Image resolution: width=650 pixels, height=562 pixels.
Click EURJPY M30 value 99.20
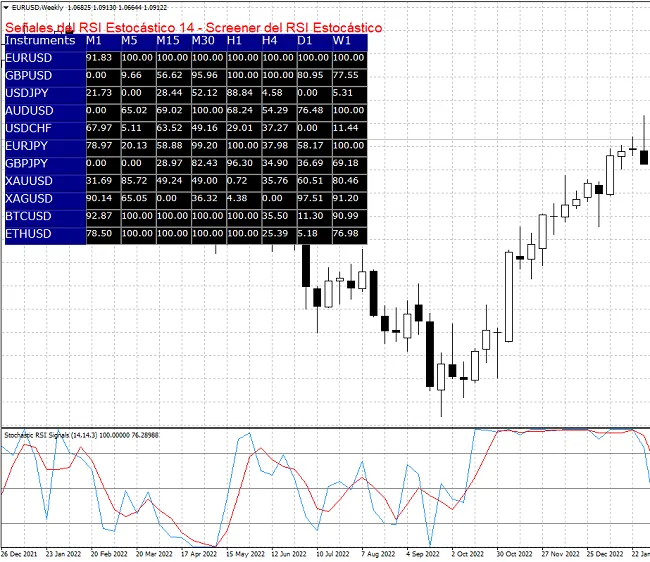coord(205,146)
